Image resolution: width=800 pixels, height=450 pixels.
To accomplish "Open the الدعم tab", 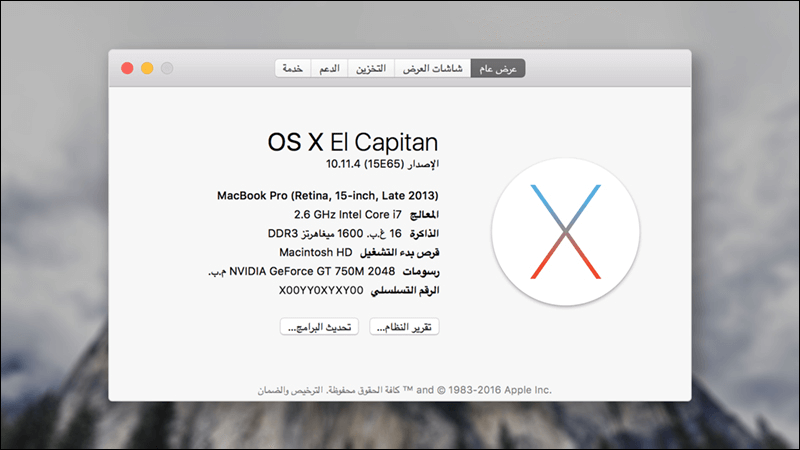I will (329, 68).
